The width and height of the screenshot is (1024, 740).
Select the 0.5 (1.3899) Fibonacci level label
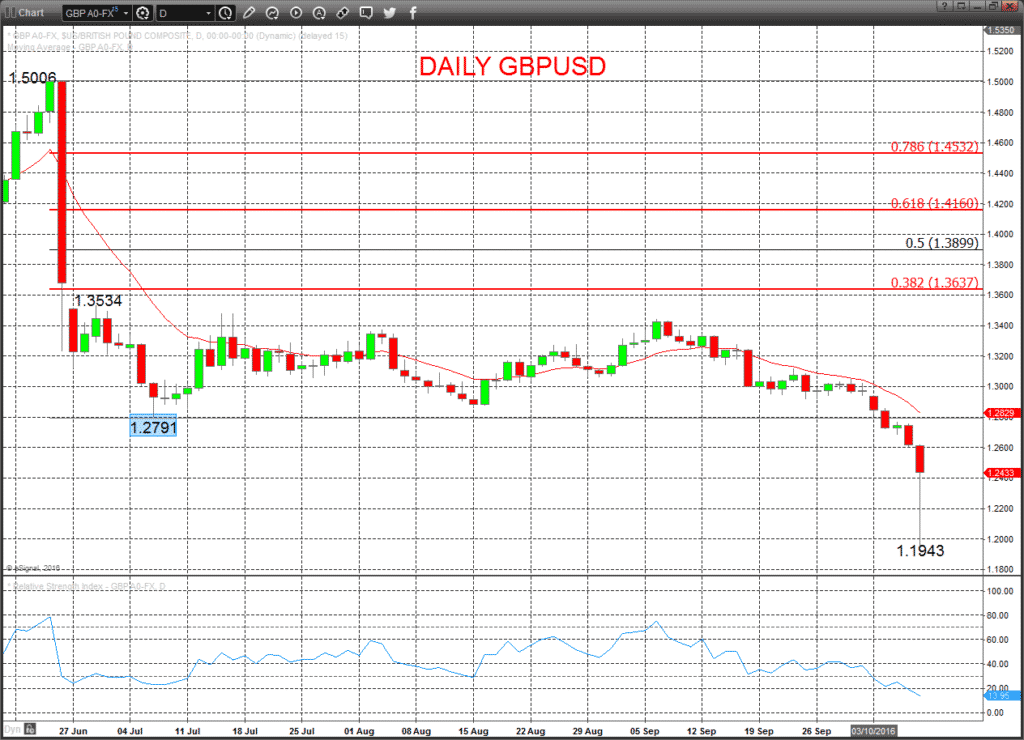942,243
